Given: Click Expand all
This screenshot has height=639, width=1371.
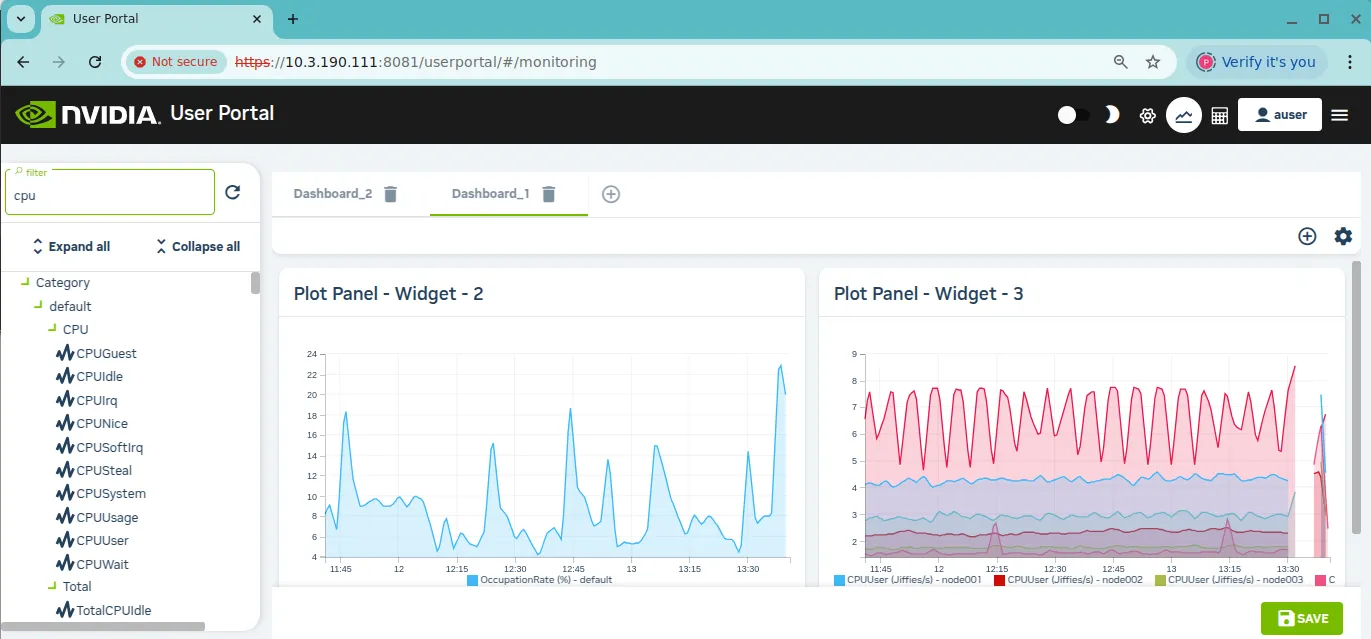Looking at the screenshot, I should 71,246.
